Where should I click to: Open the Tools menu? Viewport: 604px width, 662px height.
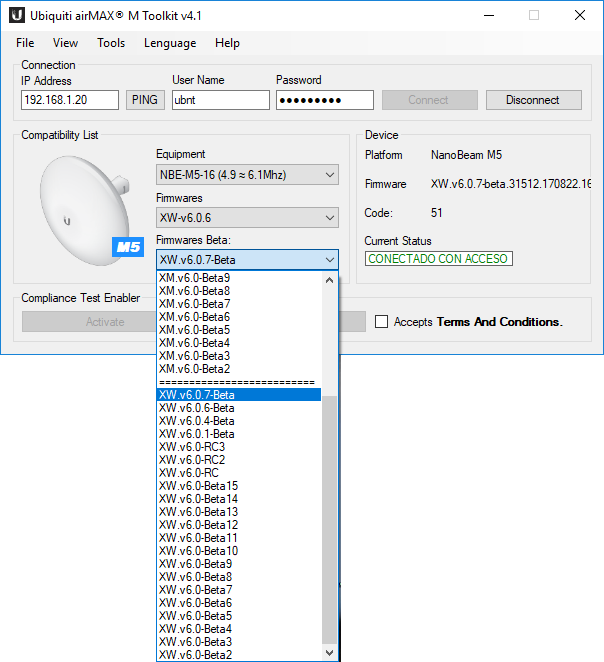point(111,43)
